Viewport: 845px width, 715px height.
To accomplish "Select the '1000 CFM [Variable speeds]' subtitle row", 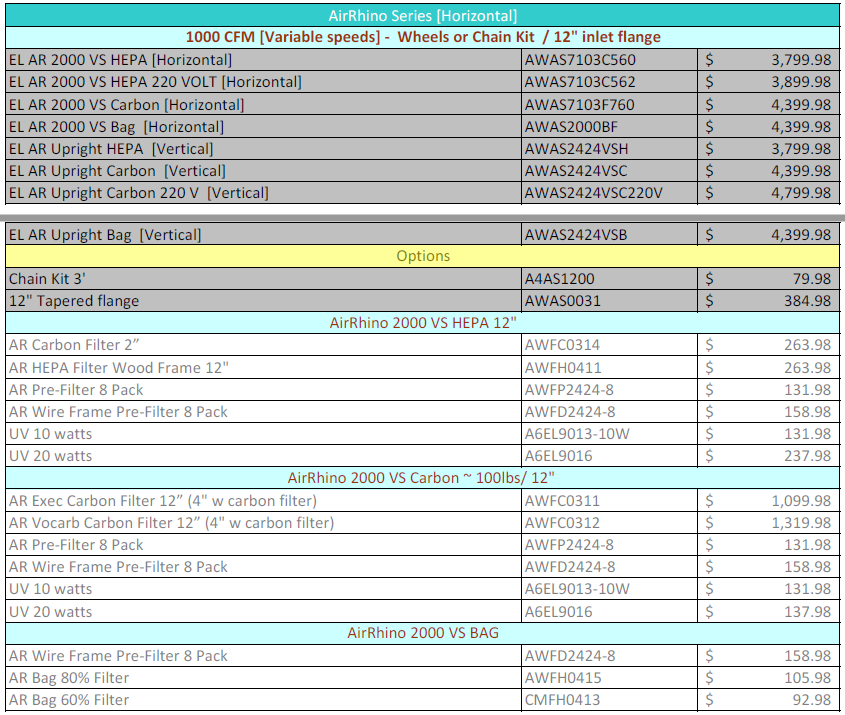I will tap(422, 37).
